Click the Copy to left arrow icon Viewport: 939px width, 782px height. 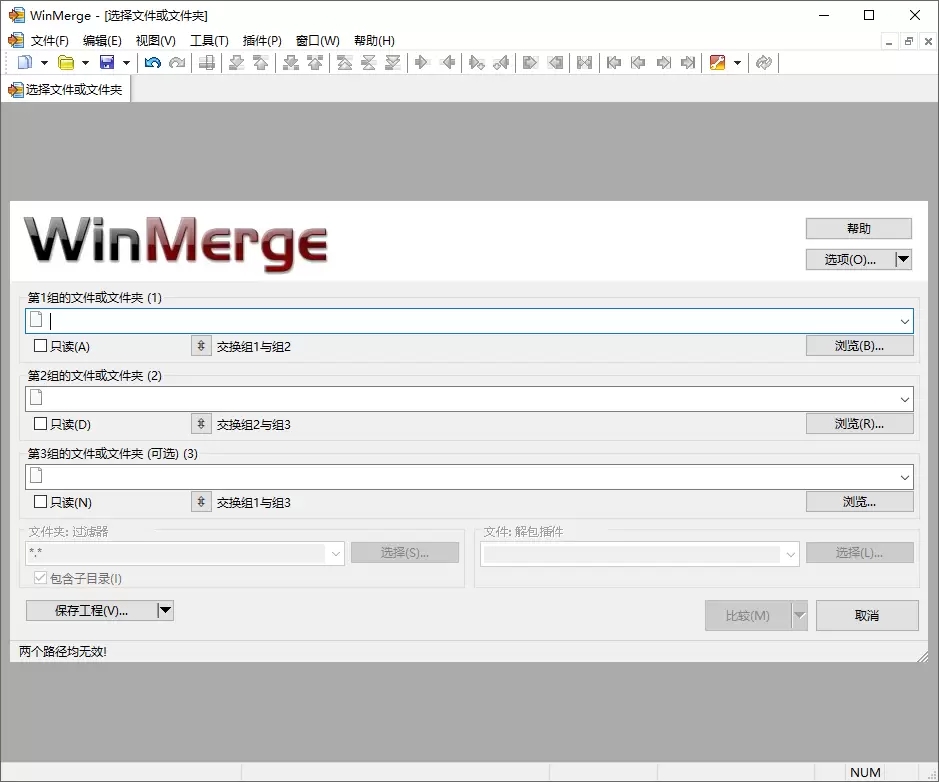coord(447,62)
